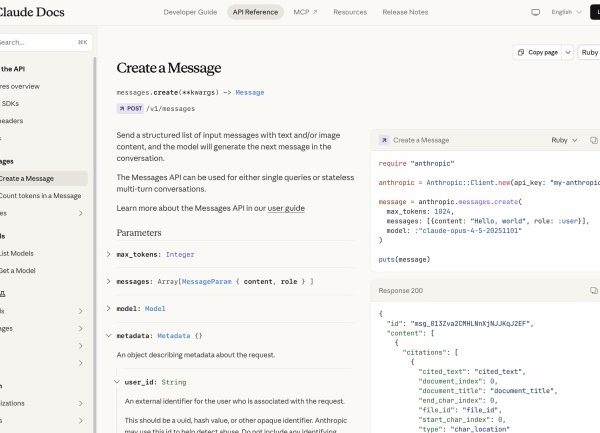This screenshot has width=600, height=433.
Task: Copy the Ruby code example
Action: tap(593, 140)
